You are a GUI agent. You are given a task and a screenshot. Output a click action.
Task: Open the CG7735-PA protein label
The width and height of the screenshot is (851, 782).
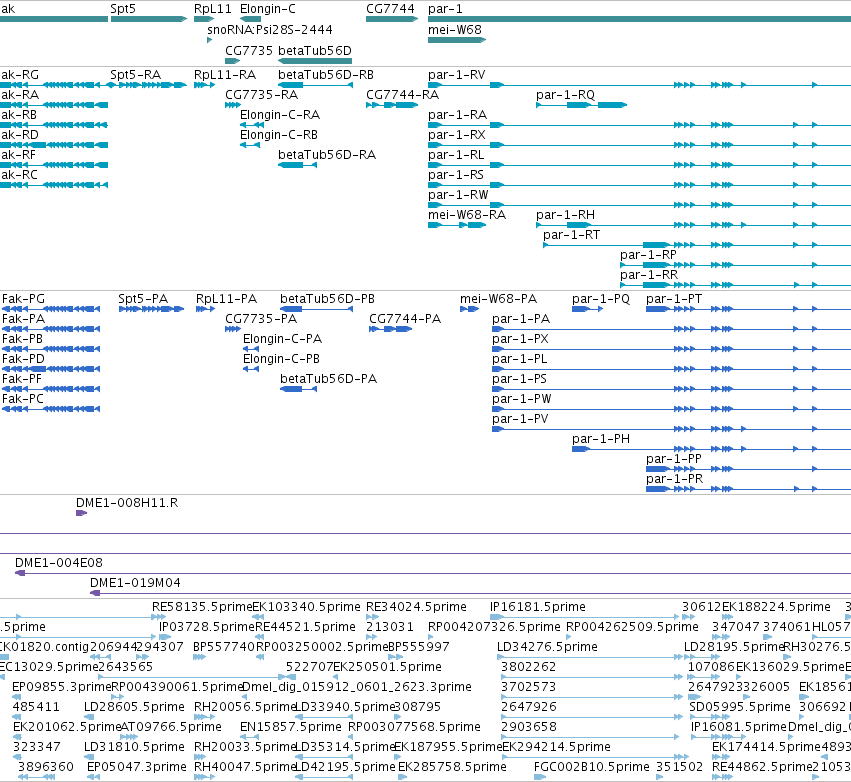click(261, 320)
